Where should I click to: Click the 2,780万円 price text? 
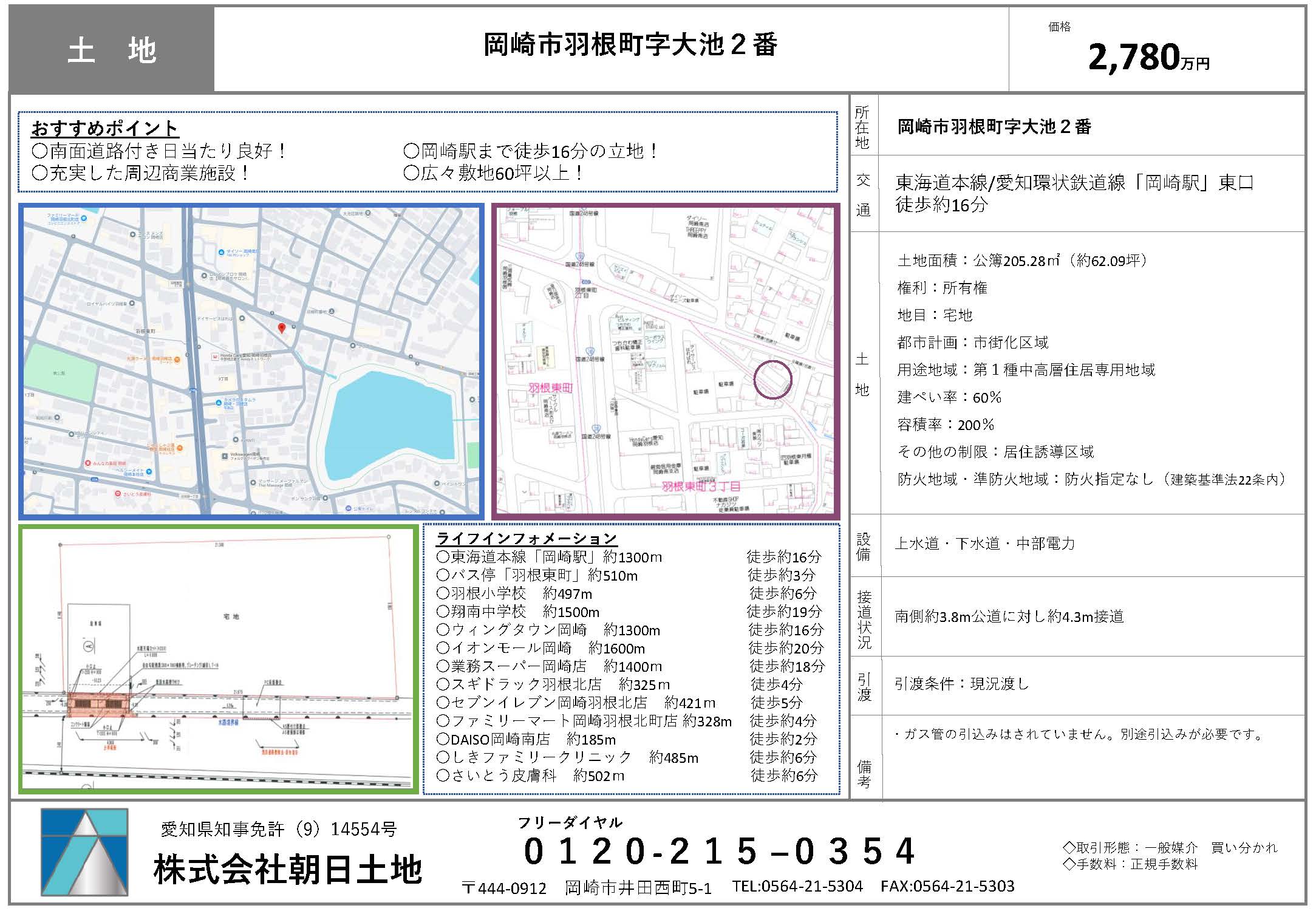coord(1148,58)
